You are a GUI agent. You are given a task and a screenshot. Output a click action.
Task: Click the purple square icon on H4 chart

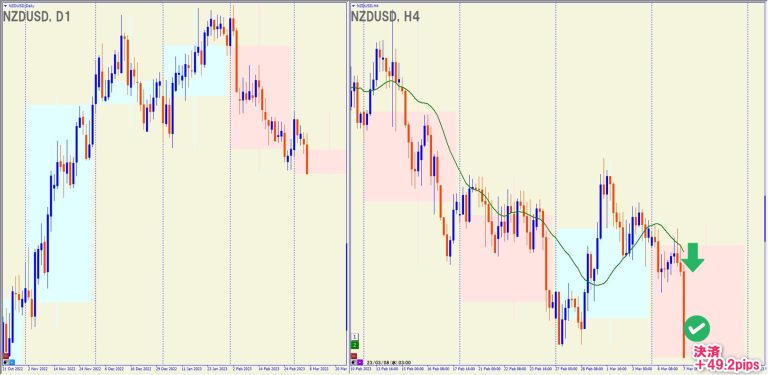point(360,362)
